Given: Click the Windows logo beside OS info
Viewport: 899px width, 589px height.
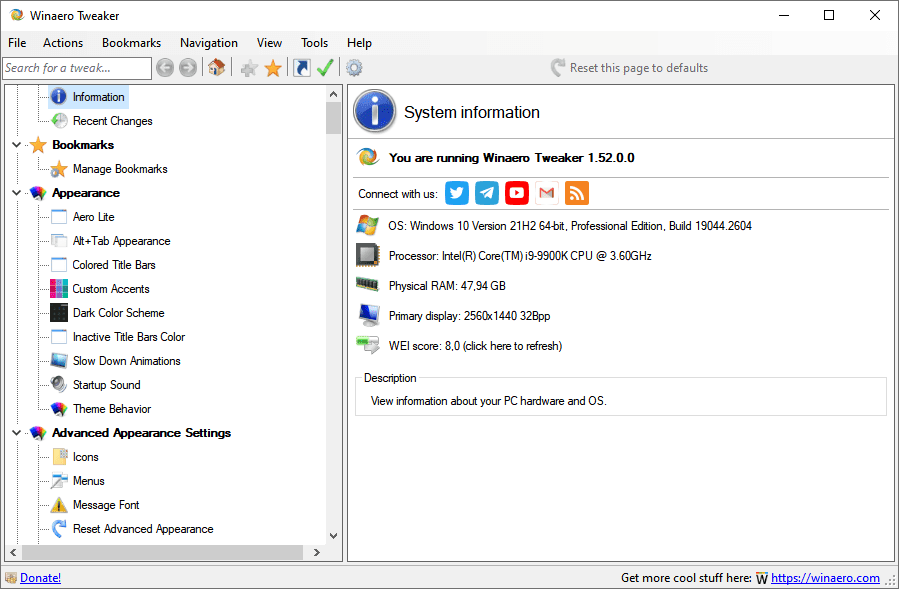Looking at the screenshot, I should point(367,225).
